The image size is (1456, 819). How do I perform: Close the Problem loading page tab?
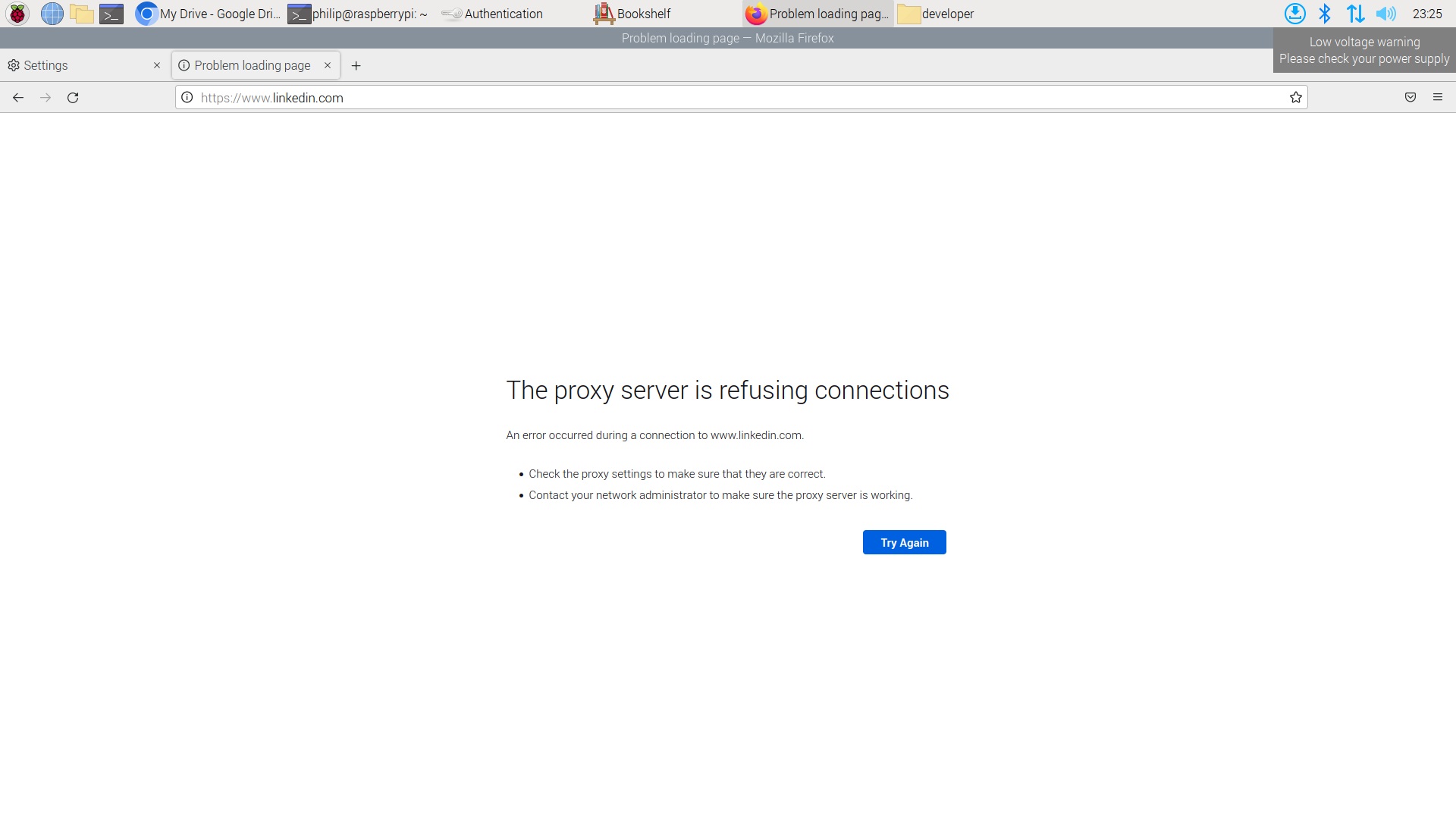pos(328,65)
